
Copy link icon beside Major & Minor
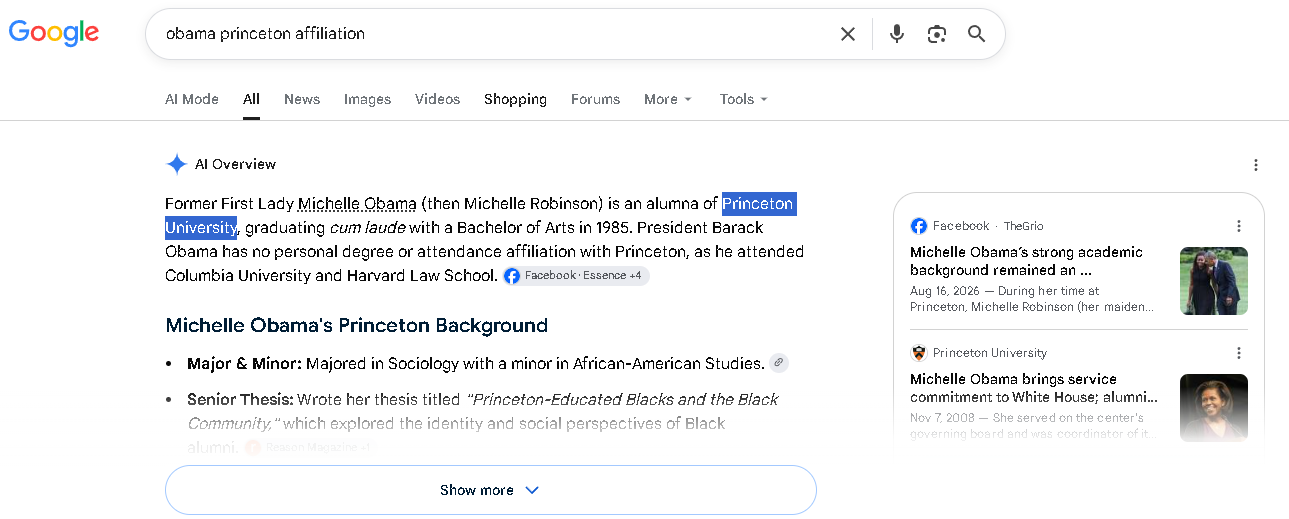pos(778,363)
